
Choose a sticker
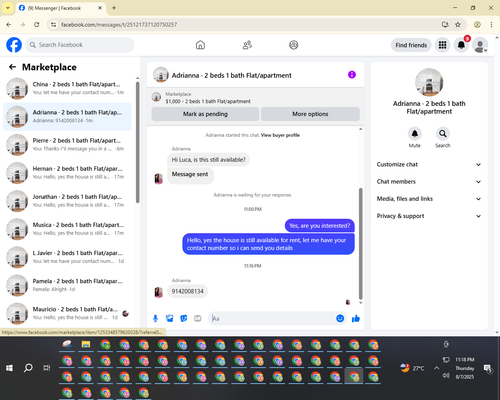click(184, 319)
